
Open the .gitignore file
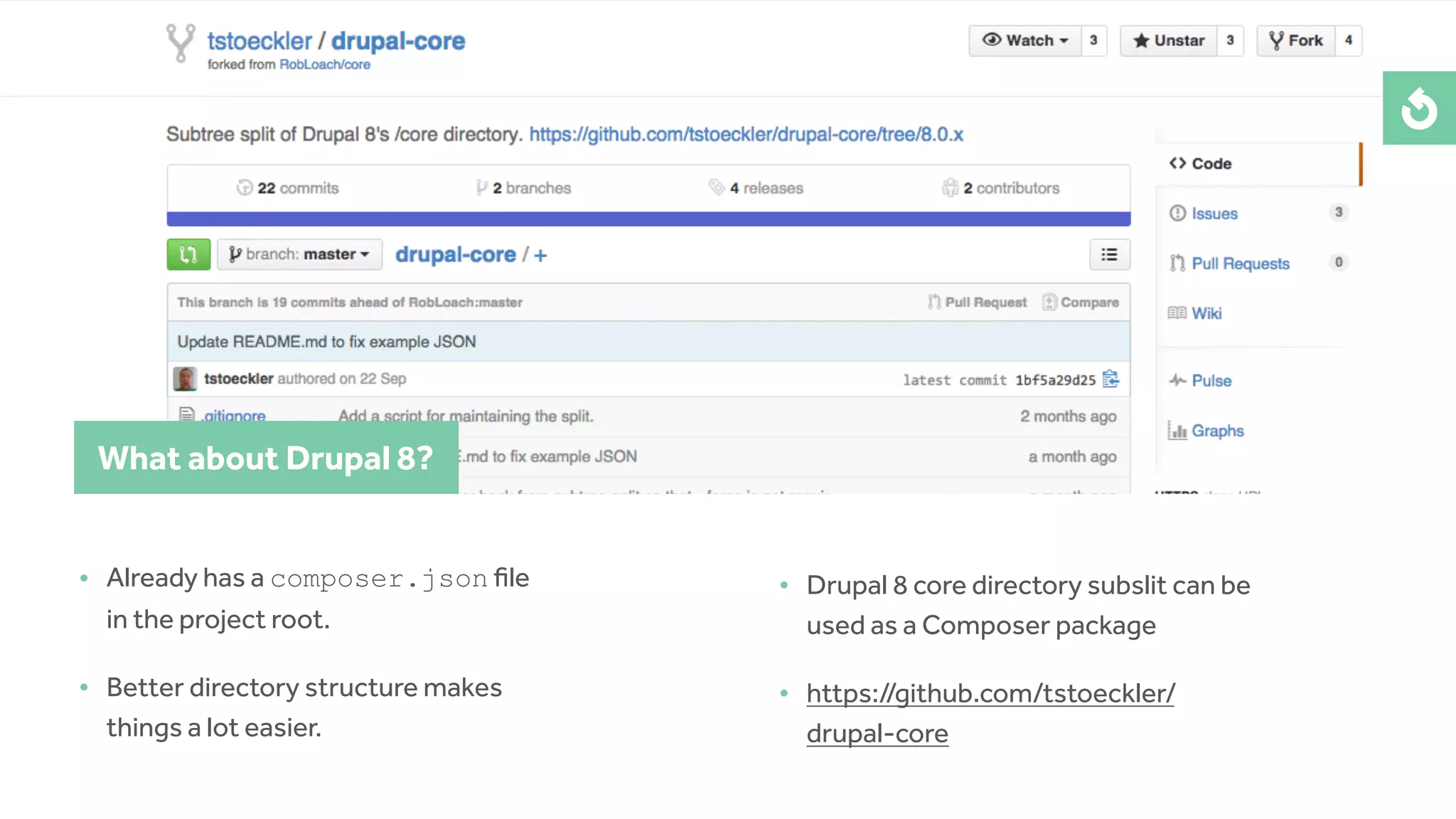click(233, 415)
